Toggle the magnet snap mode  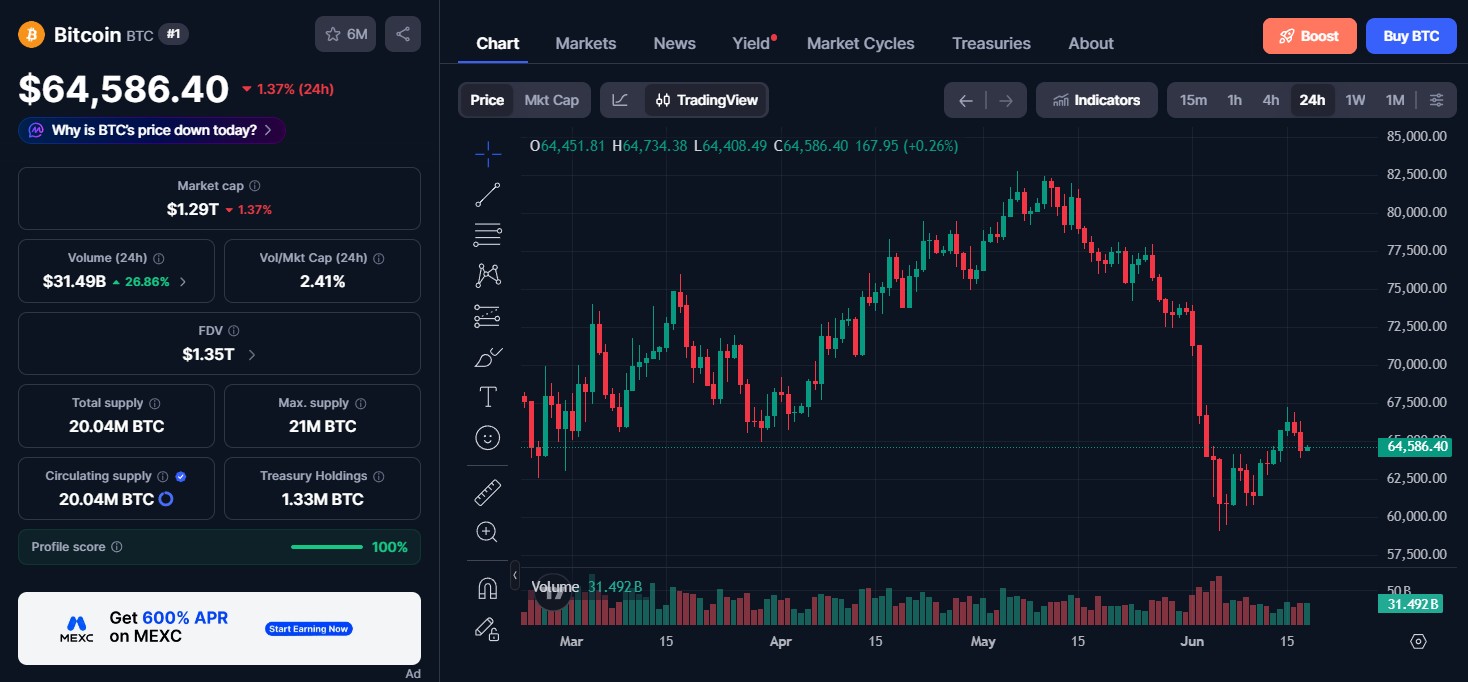coord(488,589)
